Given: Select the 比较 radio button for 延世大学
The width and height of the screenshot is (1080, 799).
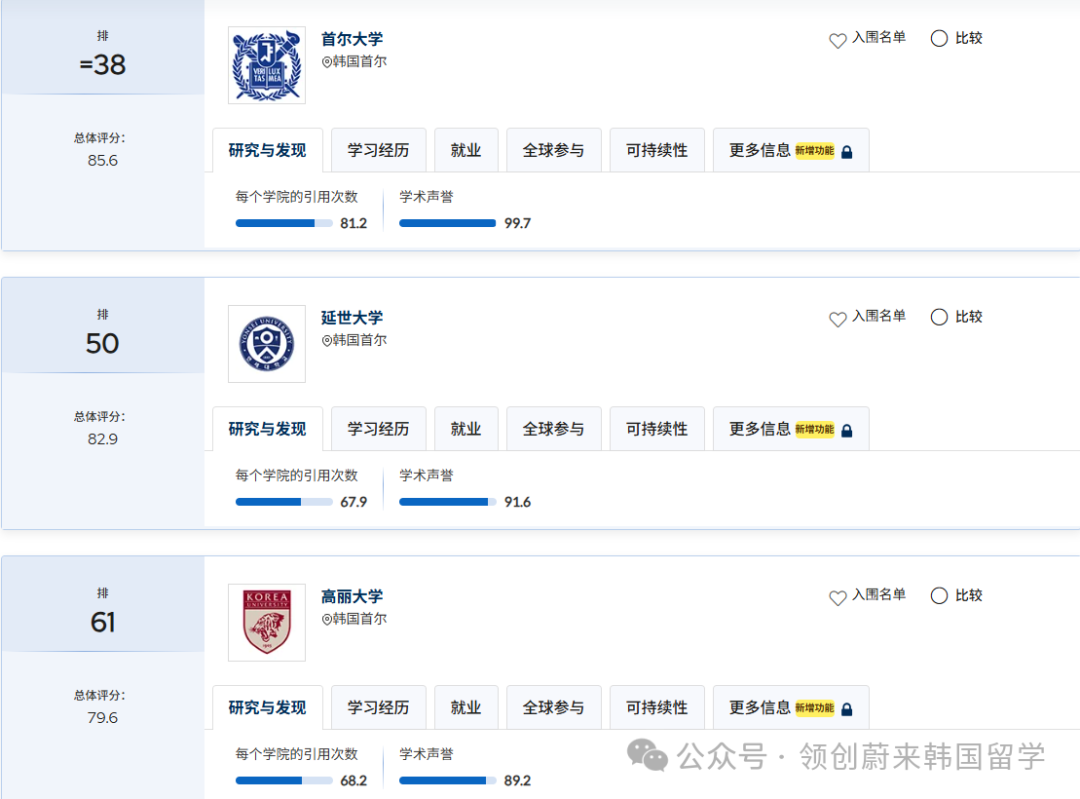Looking at the screenshot, I should [x=939, y=317].
